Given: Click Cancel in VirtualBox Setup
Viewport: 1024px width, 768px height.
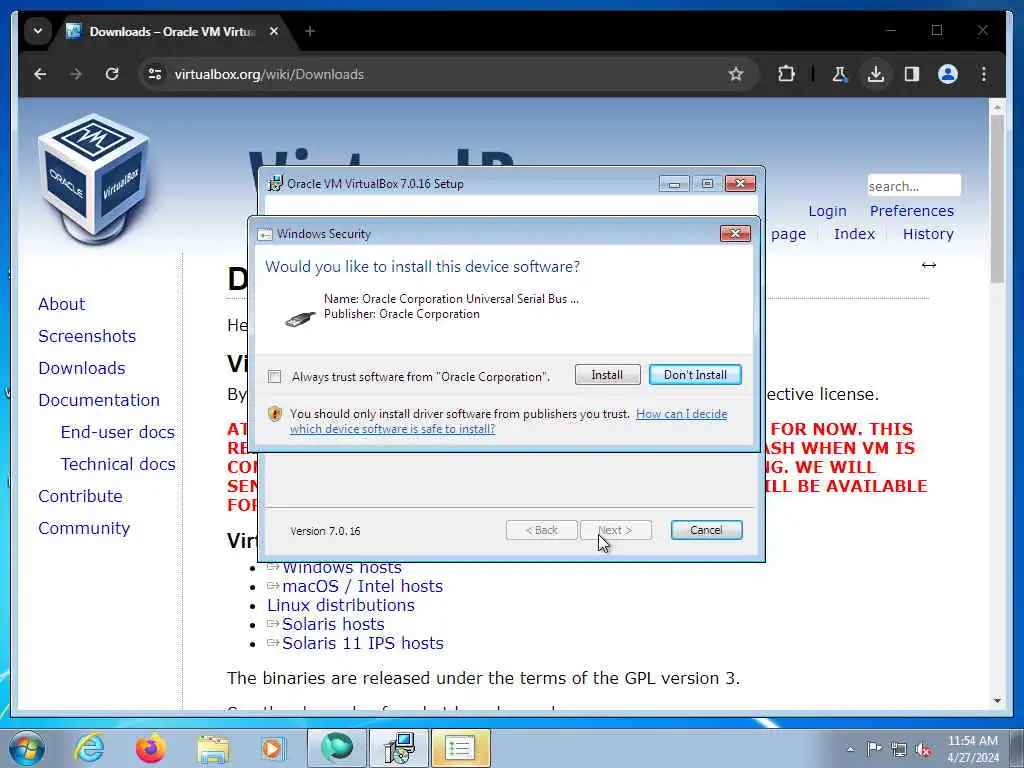Looking at the screenshot, I should tap(706, 530).
